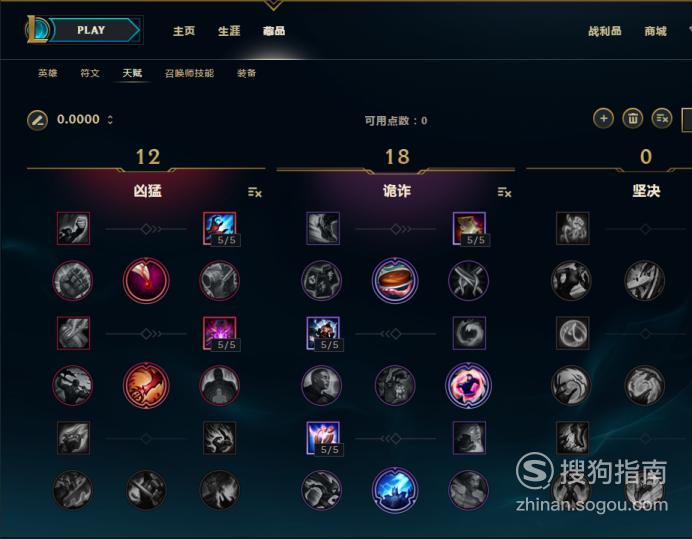This screenshot has width=692, height=539.
Task: Open the 商城 store link
Action: click(x=655, y=31)
